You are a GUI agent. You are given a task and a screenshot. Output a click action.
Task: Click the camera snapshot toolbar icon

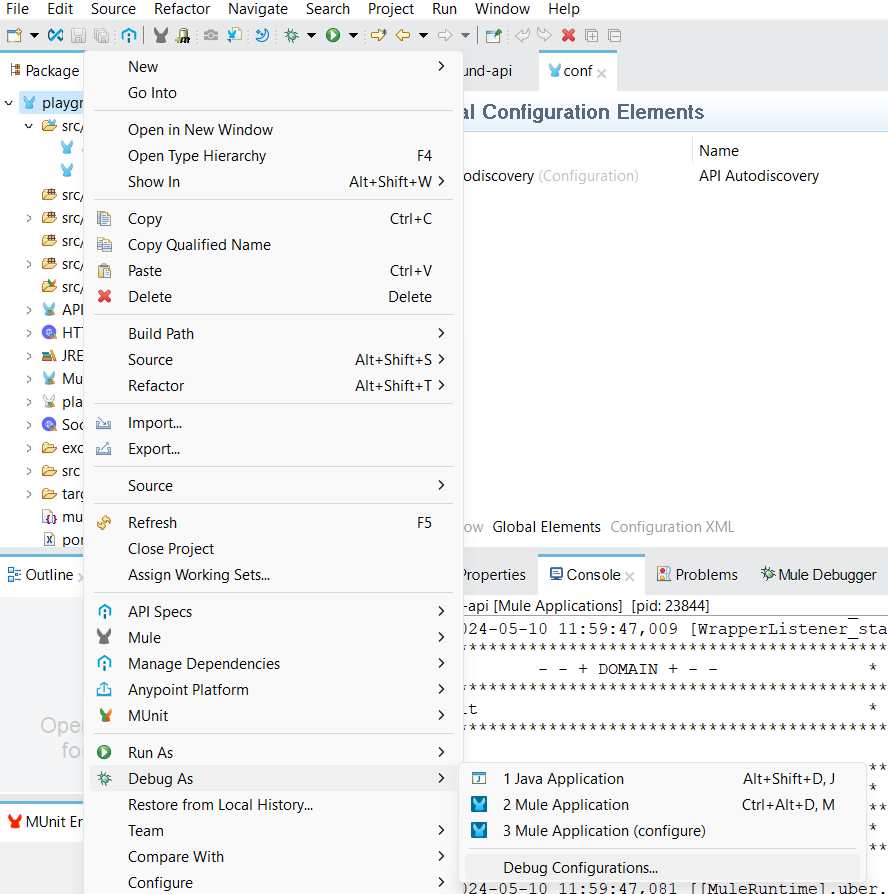click(211, 36)
